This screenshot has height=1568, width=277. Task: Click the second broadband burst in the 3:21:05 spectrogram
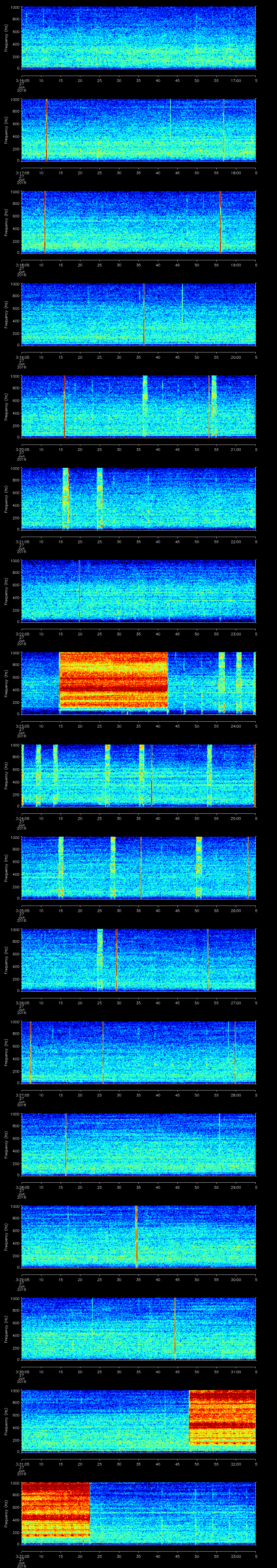[x=100, y=498]
